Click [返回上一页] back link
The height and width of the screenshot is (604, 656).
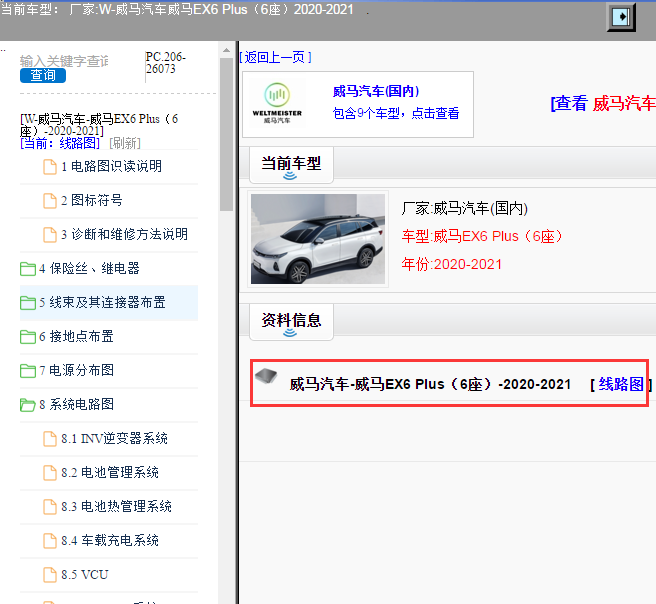point(276,57)
